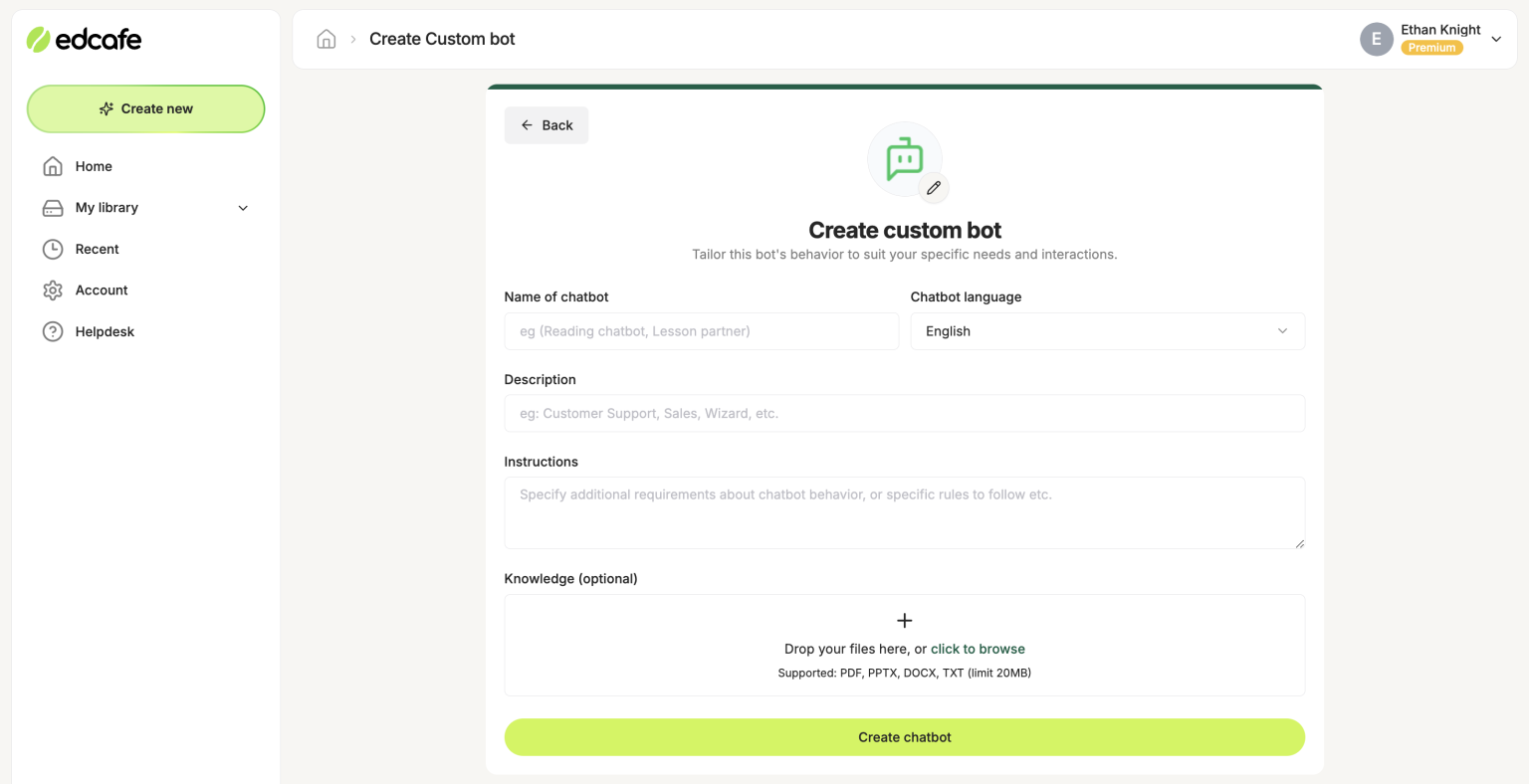
Task: Open the Helpdesk
Action: [x=104, y=331]
